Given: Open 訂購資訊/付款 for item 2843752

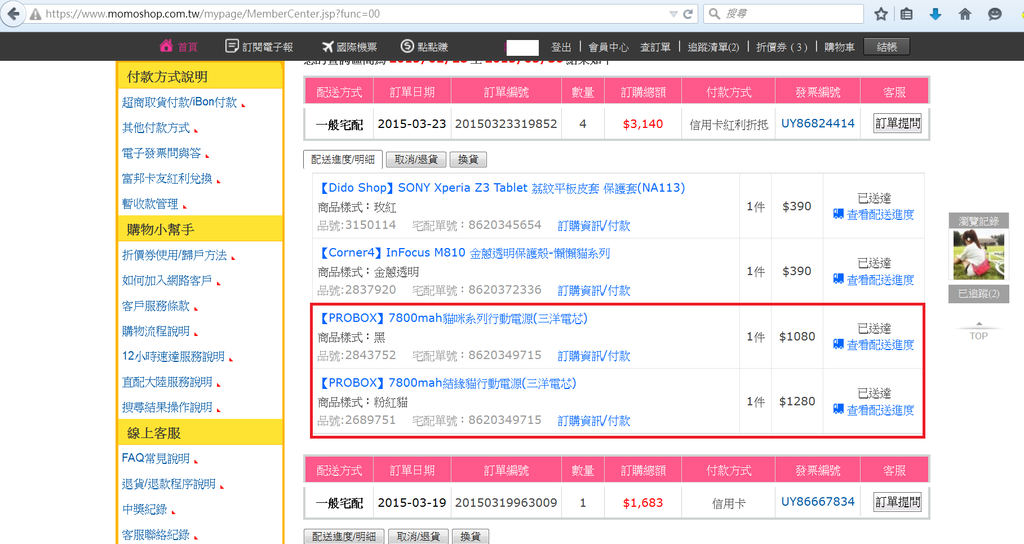Looking at the screenshot, I should (594, 356).
